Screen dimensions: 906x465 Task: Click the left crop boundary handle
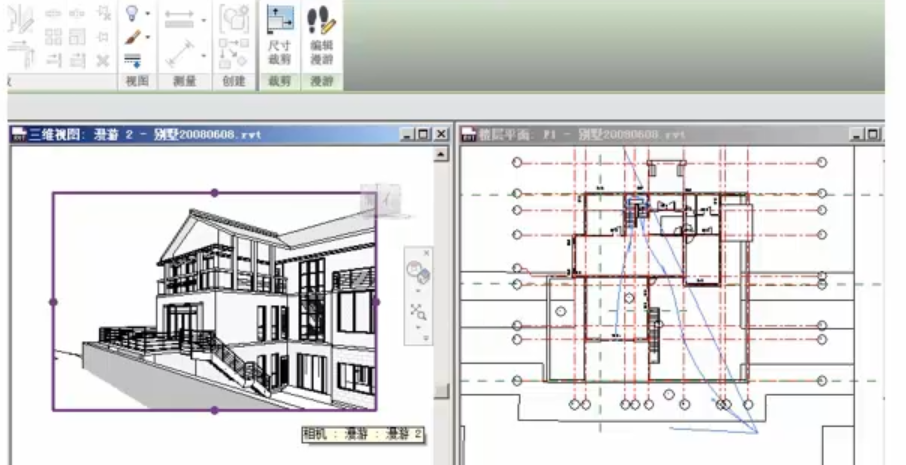point(53,301)
